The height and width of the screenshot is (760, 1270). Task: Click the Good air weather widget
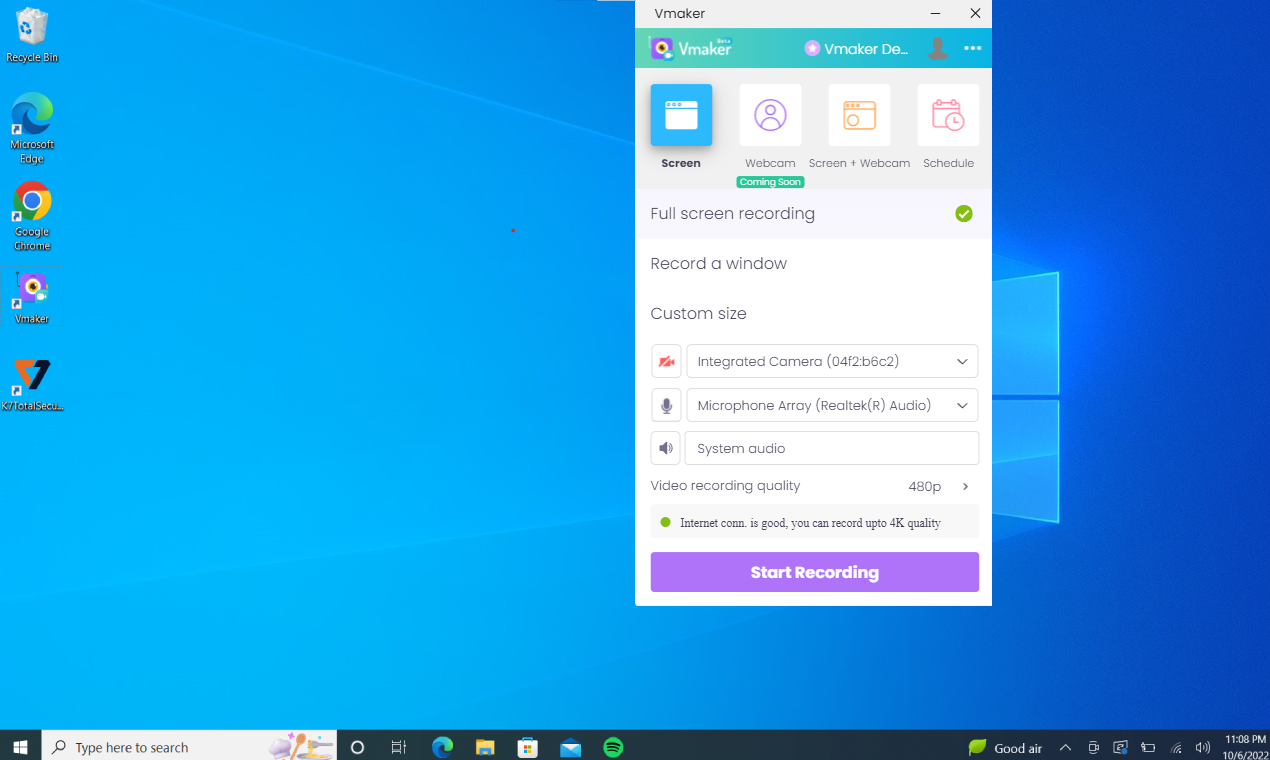click(1005, 748)
